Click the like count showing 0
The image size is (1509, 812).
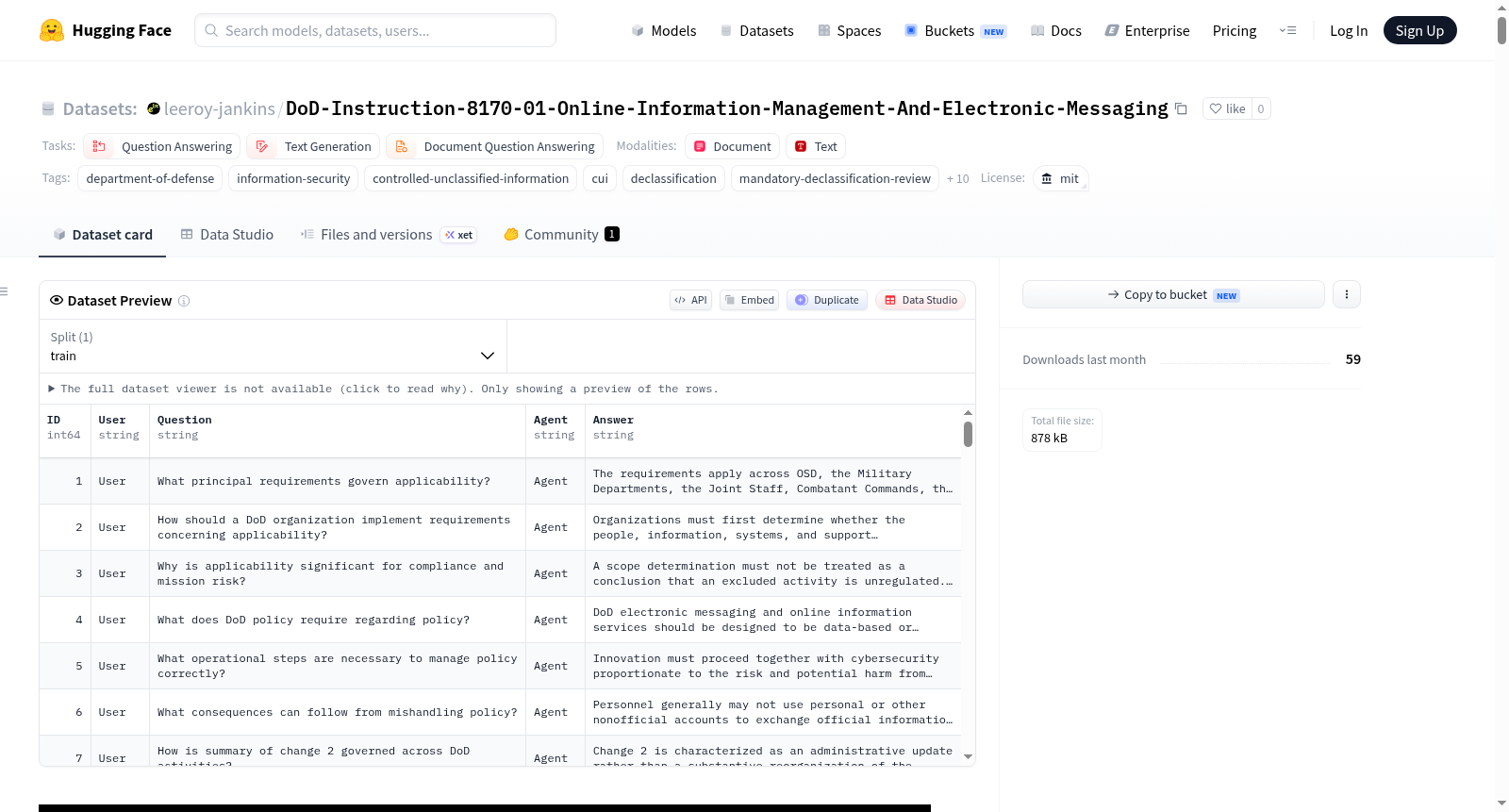1261,108
